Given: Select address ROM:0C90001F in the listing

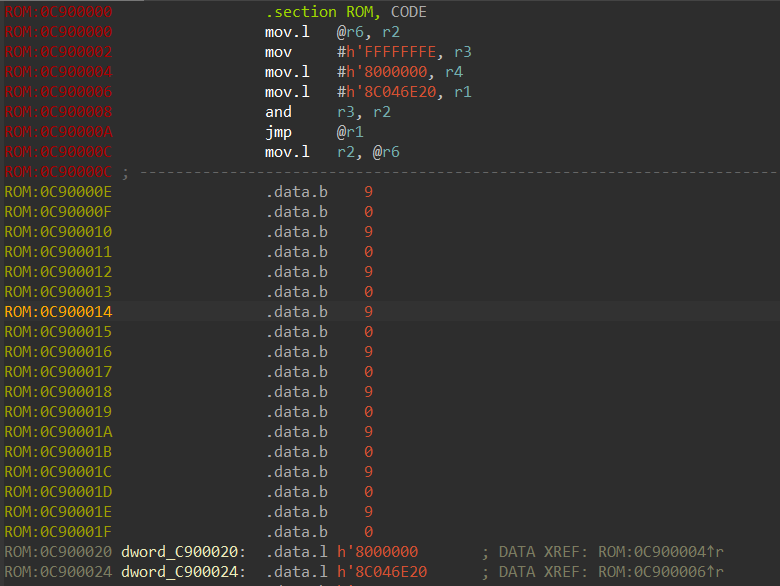Looking at the screenshot, I should pyautogui.click(x=58, y=532).
